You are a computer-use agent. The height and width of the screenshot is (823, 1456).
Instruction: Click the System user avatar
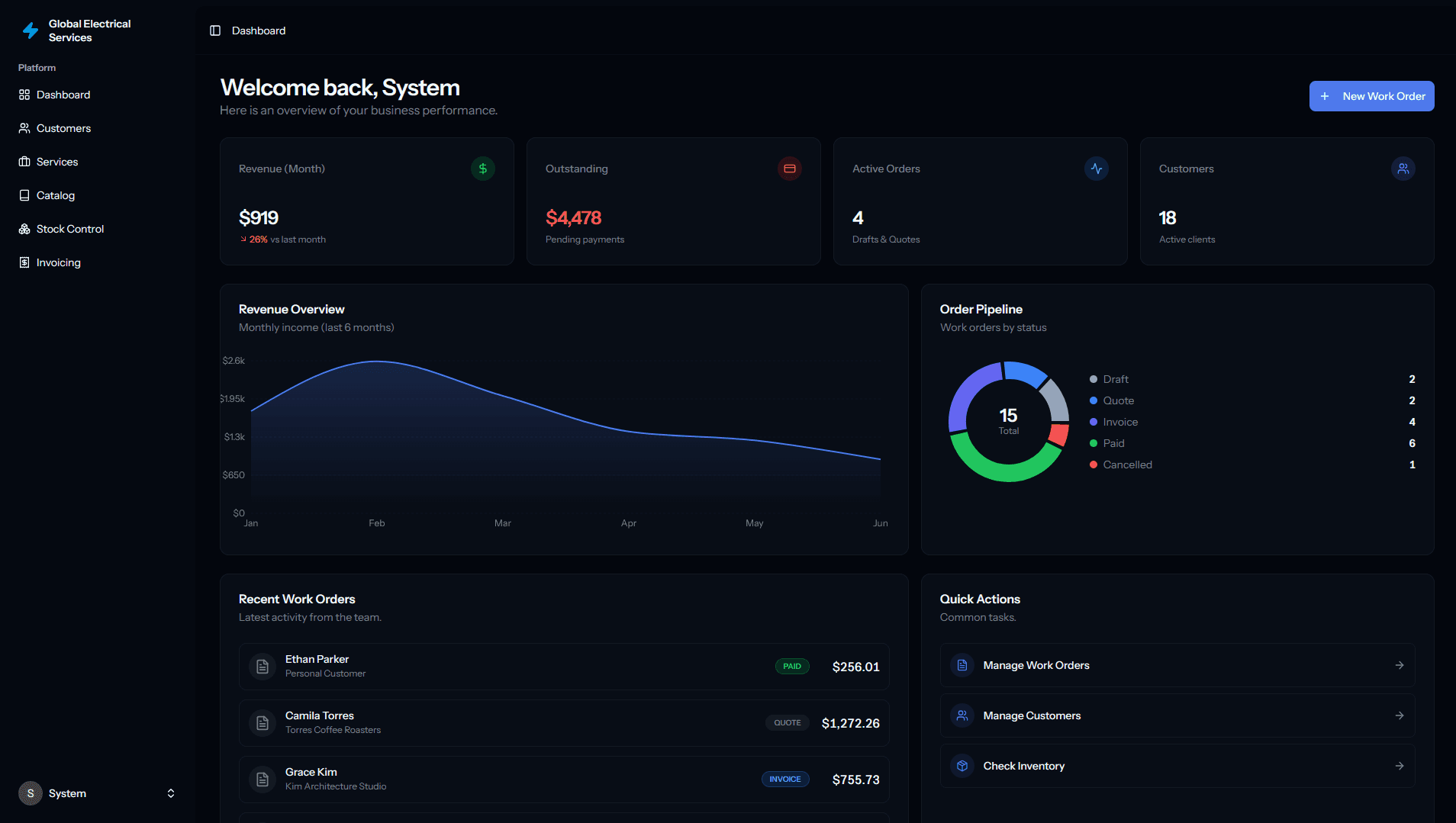click(31, 793)
